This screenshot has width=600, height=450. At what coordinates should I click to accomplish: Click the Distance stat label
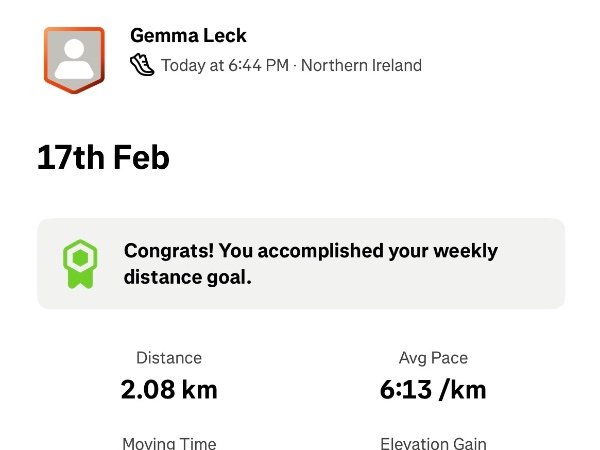(x=169, y=358)
